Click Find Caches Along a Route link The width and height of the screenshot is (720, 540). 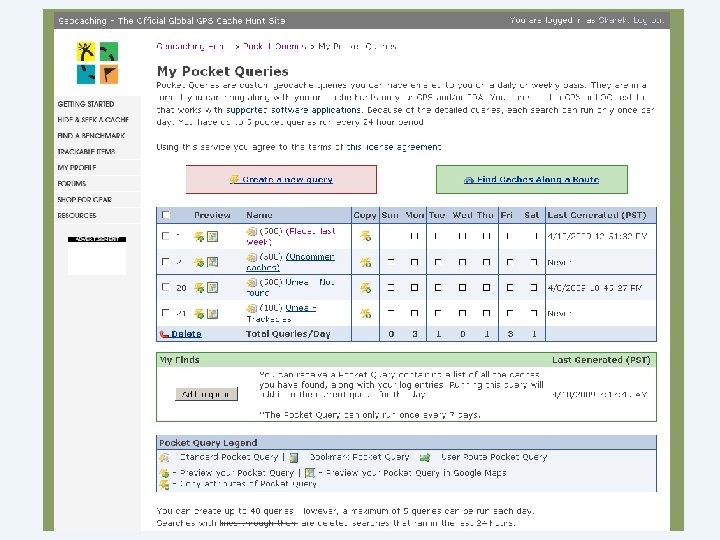click(x=538, y=180)
